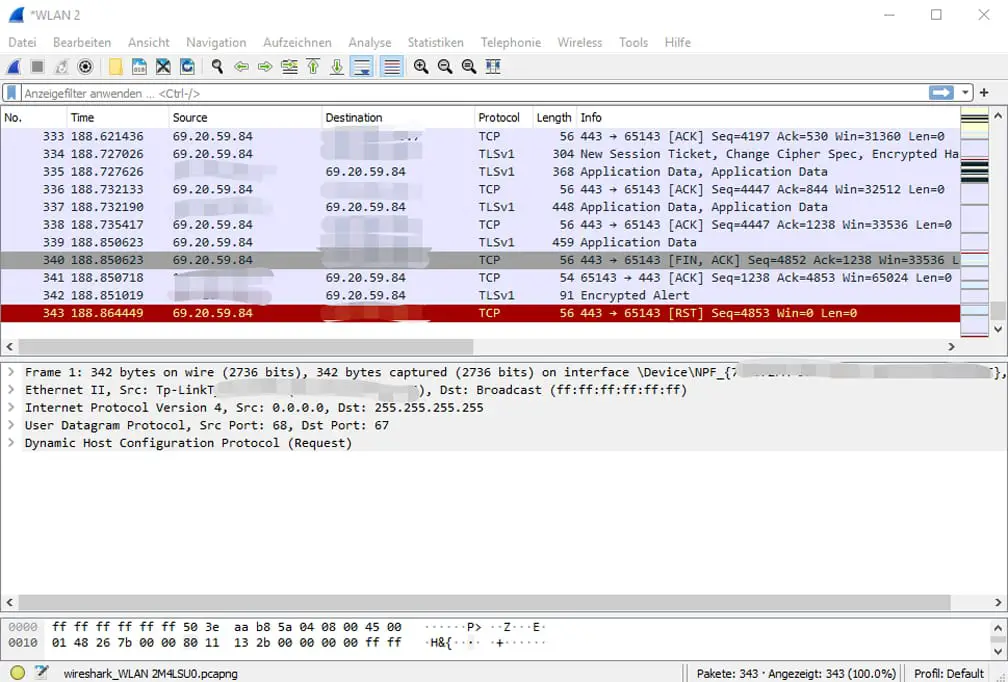Viewport: 1008px width, 682px height.
Task: Click the Profil: Default status entry
Action: pos(949,673)
